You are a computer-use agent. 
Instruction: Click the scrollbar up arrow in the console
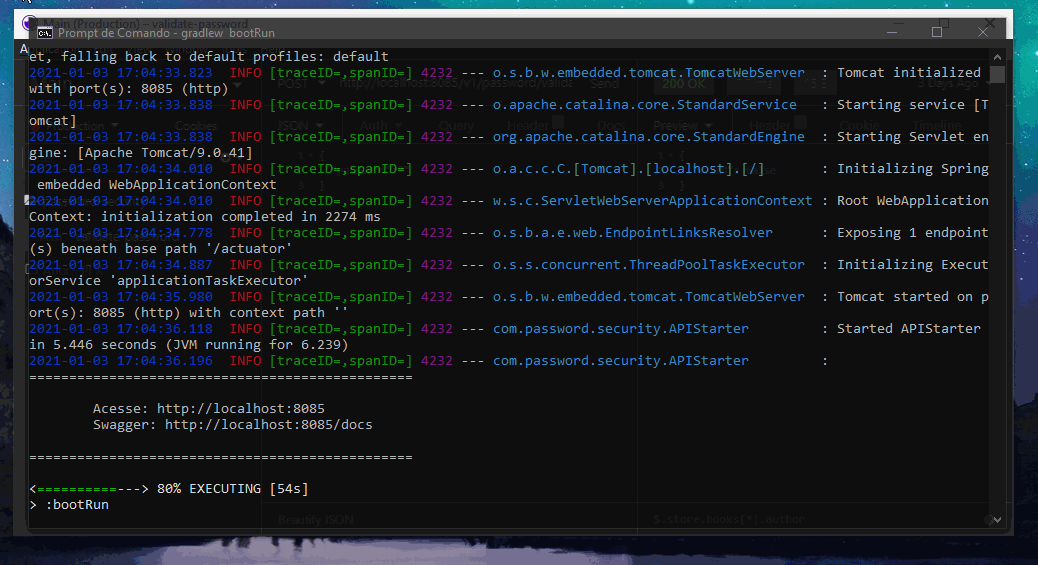coord(998,57)
